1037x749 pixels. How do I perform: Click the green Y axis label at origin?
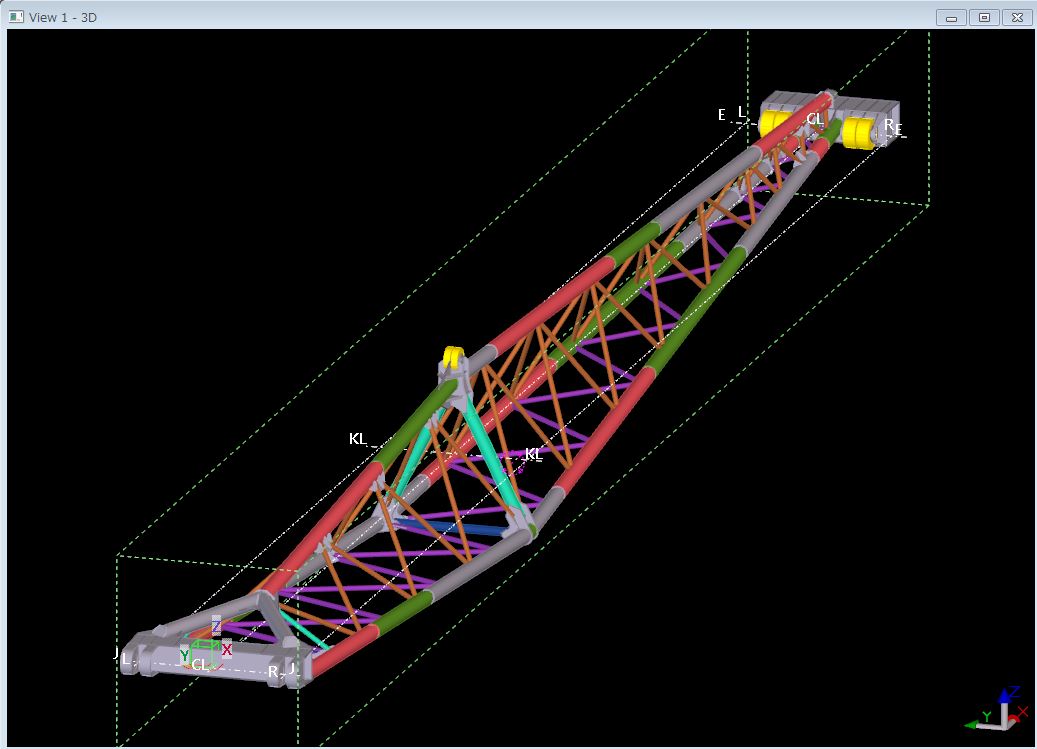coord(185,655)
